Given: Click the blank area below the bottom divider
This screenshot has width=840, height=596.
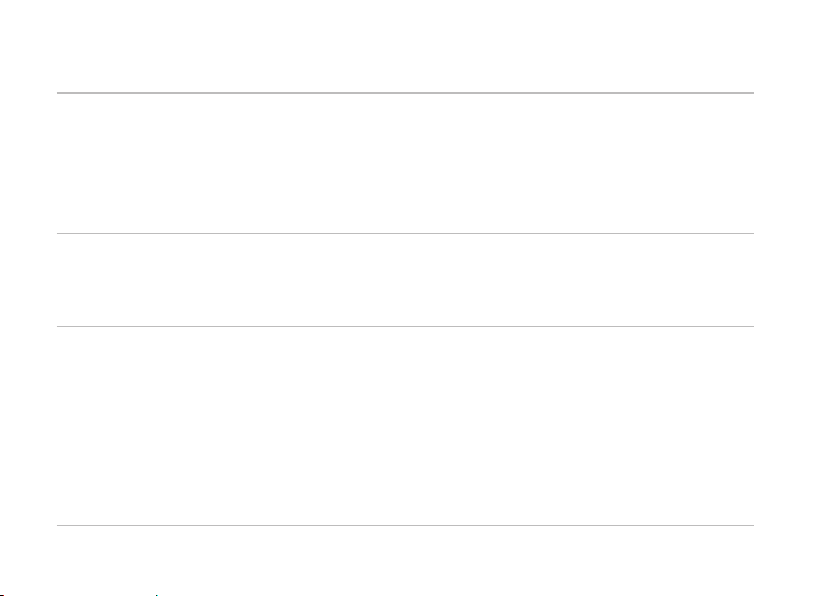Looking at the screenshot, I should pyautogui.click(x=406, y=560).
